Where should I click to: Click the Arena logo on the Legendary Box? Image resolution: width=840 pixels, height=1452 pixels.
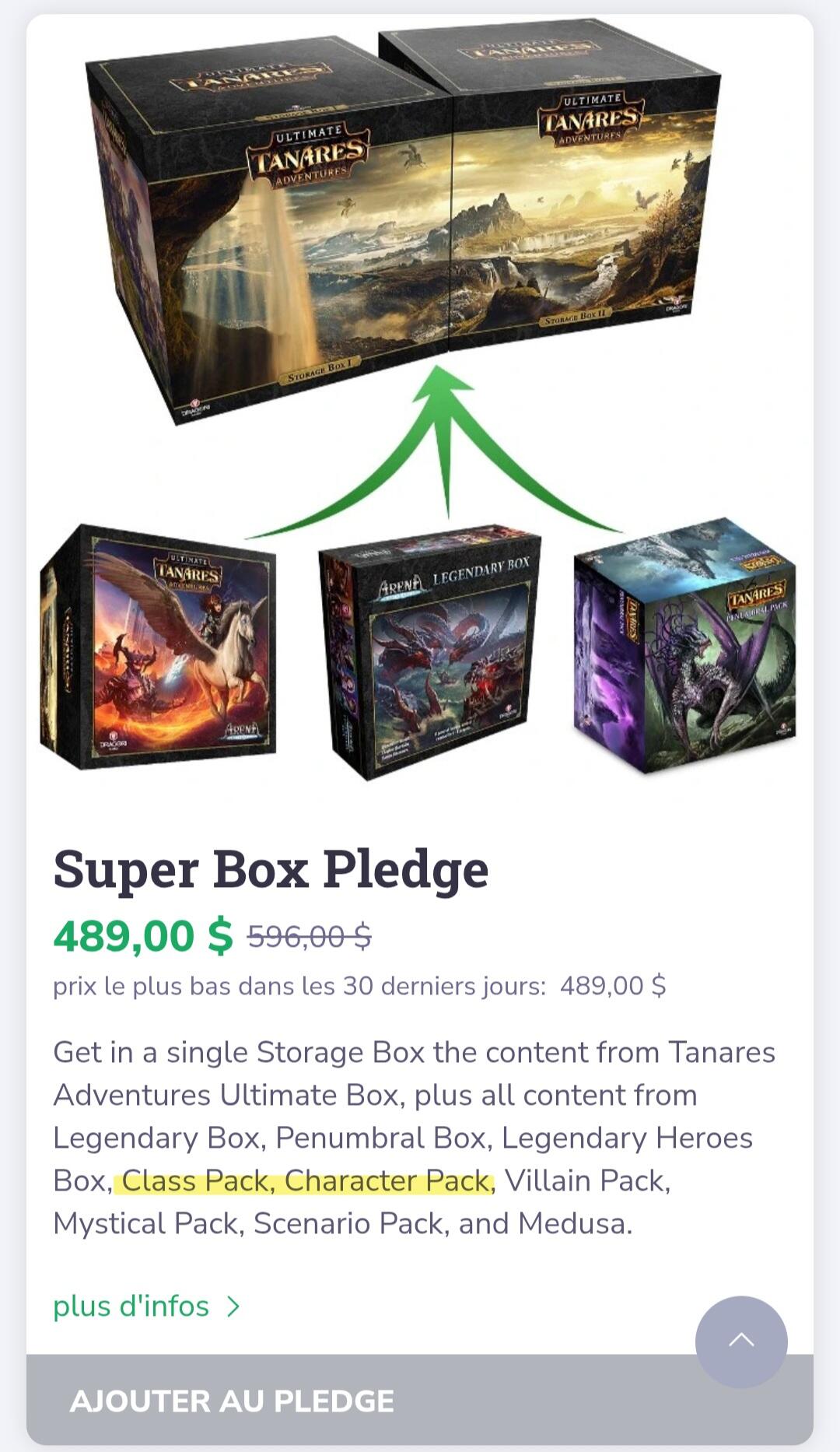[x=401, y=585]
